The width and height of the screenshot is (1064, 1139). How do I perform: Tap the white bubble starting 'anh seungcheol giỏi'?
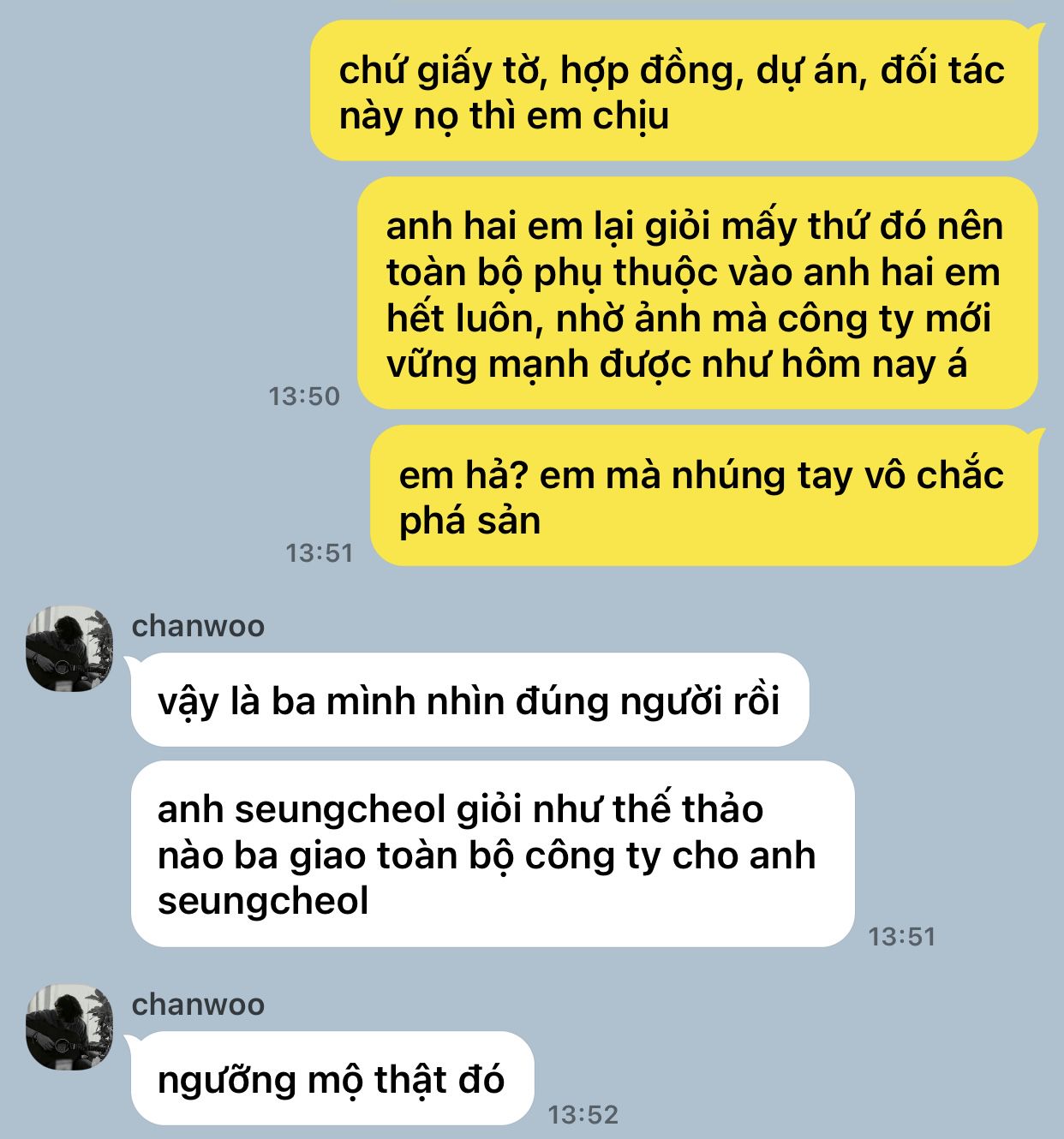click(493, 854)
